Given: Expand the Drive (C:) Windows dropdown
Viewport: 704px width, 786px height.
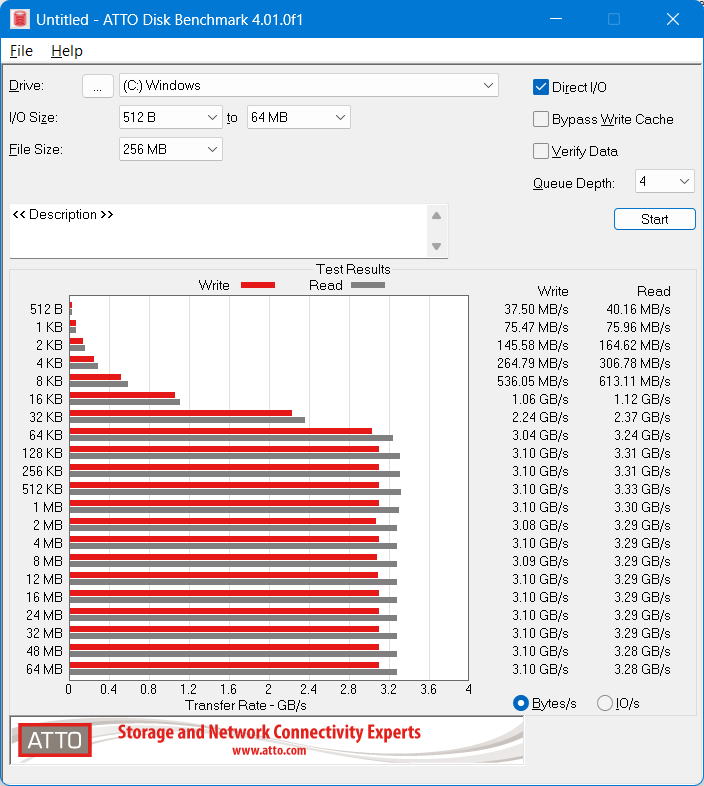Looking at the screenshot, I should pyautogui.click(x=308, y=85).
